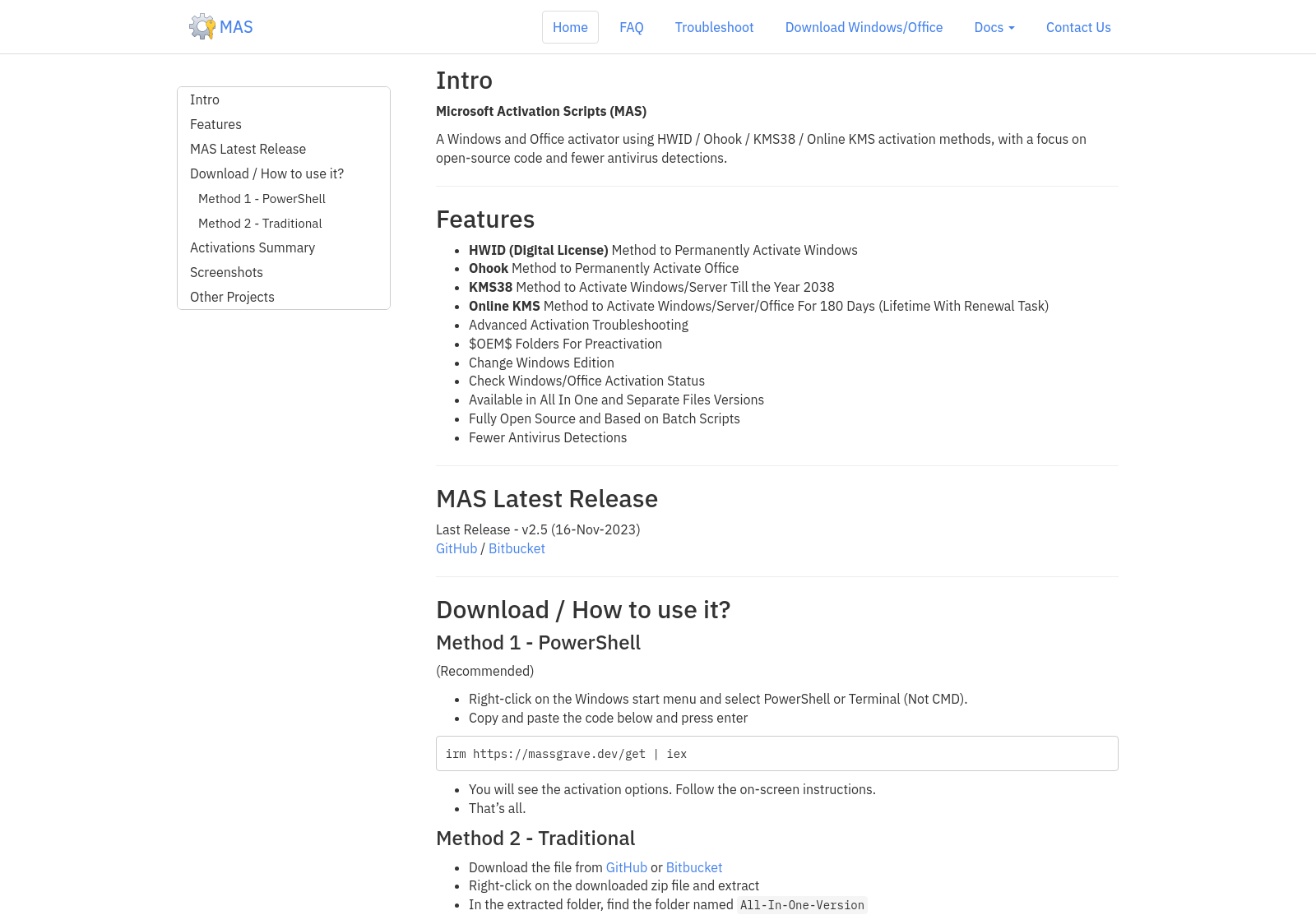Screen dimensions: 1316x915
Task: Open GitHub download link in Method 2
Action: click(x=627, y=867)
